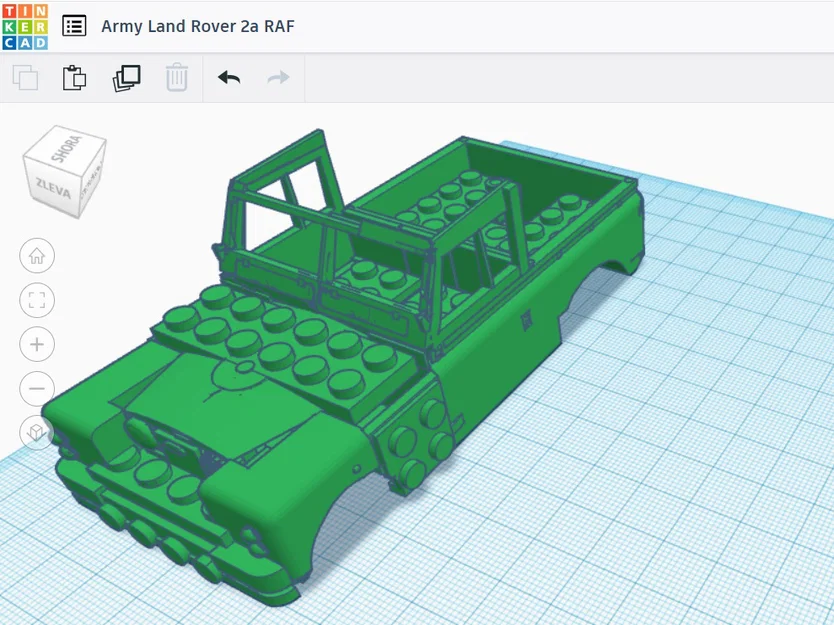The image size is (834, 625).
Task: Click the title Army Land Rover 2a RAF
Action: [197, 25]
